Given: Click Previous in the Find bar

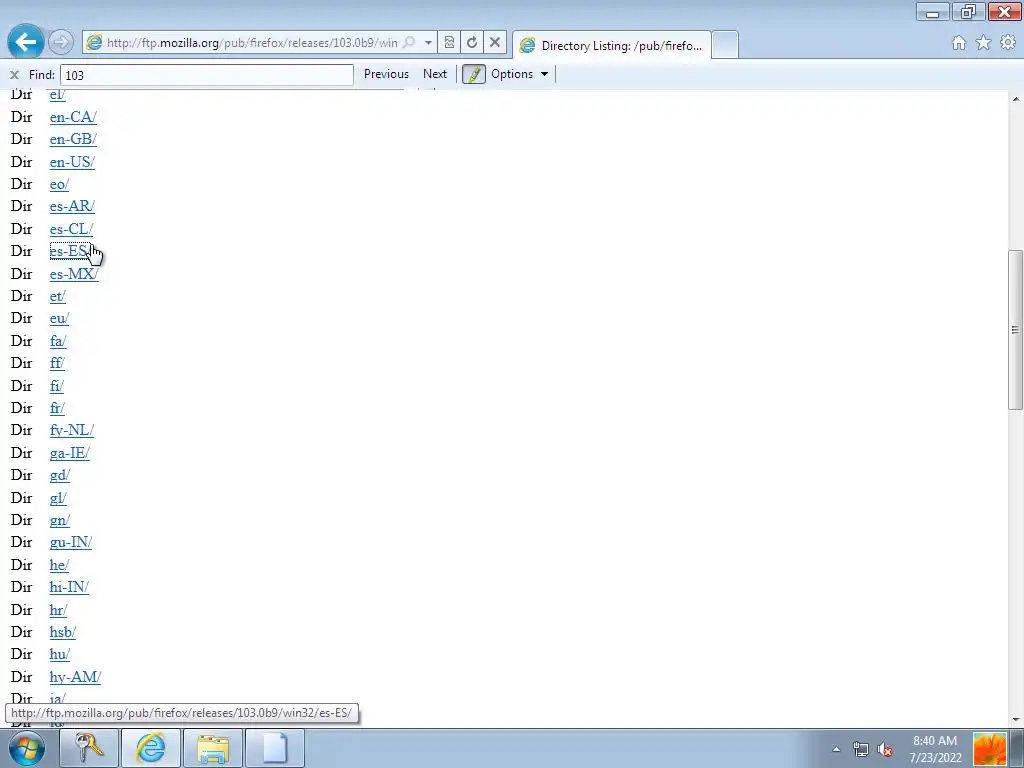Looking at the screenshot, I should (386, 74).
